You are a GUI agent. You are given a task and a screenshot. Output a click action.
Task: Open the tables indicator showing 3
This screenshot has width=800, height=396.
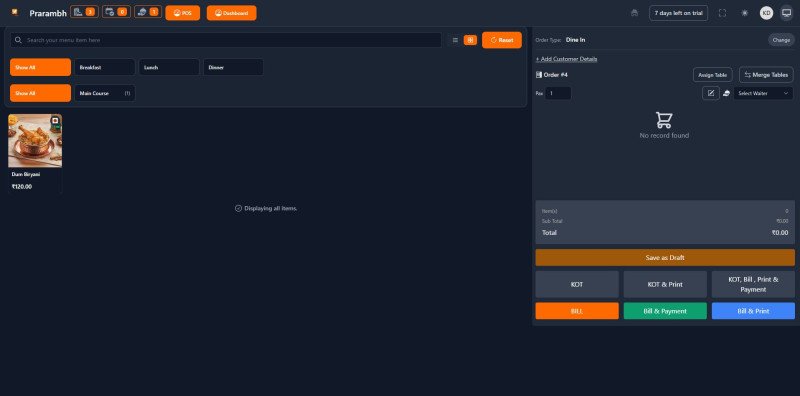(84, 12)
